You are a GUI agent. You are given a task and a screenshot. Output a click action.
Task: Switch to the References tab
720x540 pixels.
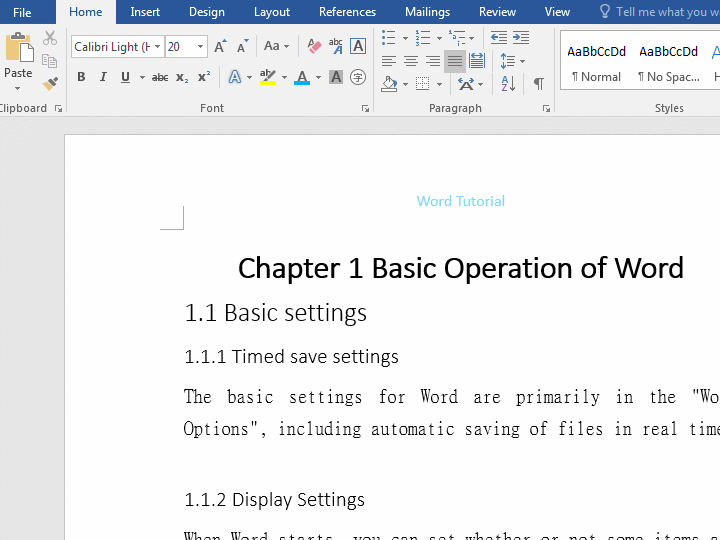[x=347, y=12]
